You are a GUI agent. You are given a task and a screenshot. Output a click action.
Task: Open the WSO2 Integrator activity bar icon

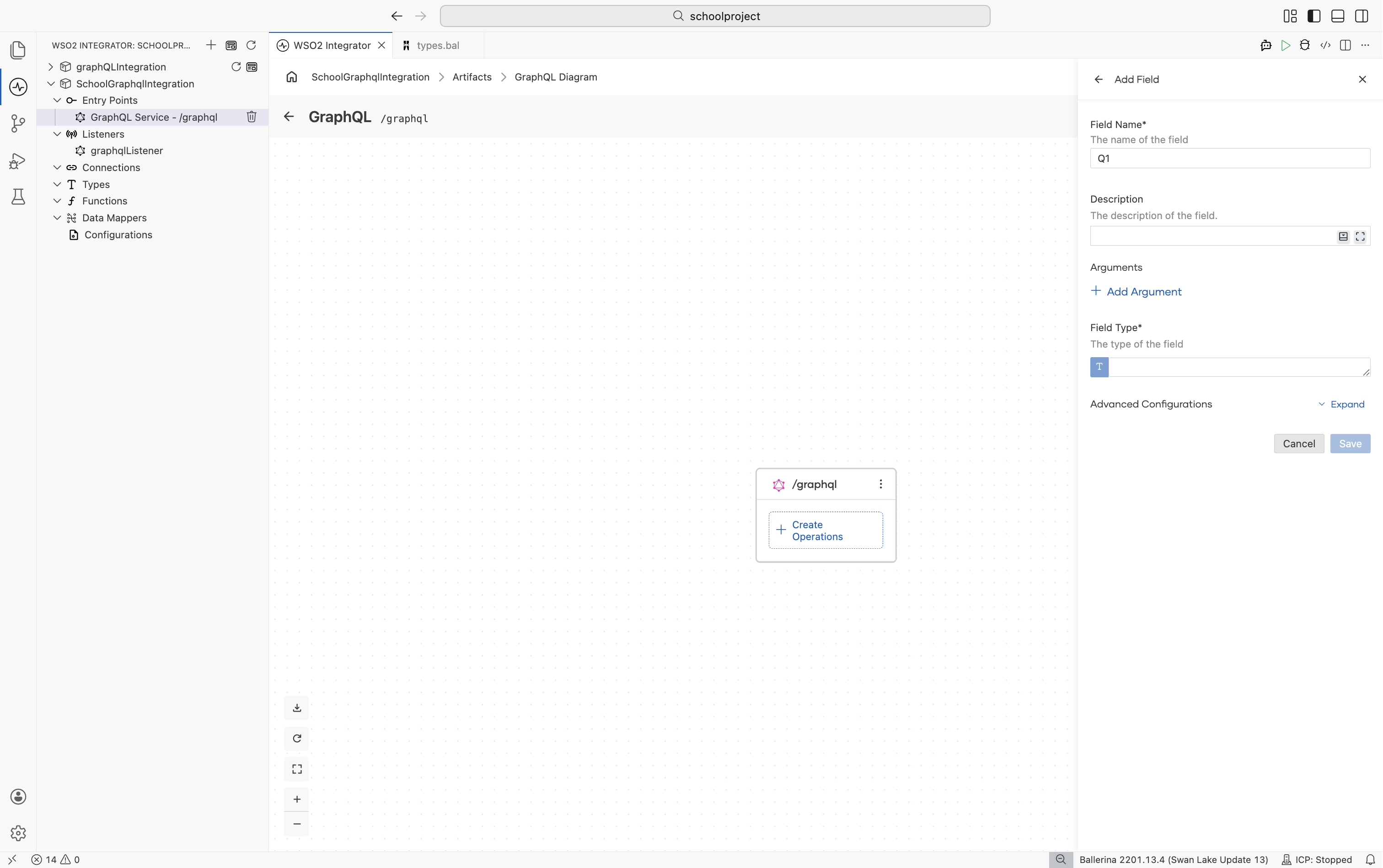[x=18, y=87]
